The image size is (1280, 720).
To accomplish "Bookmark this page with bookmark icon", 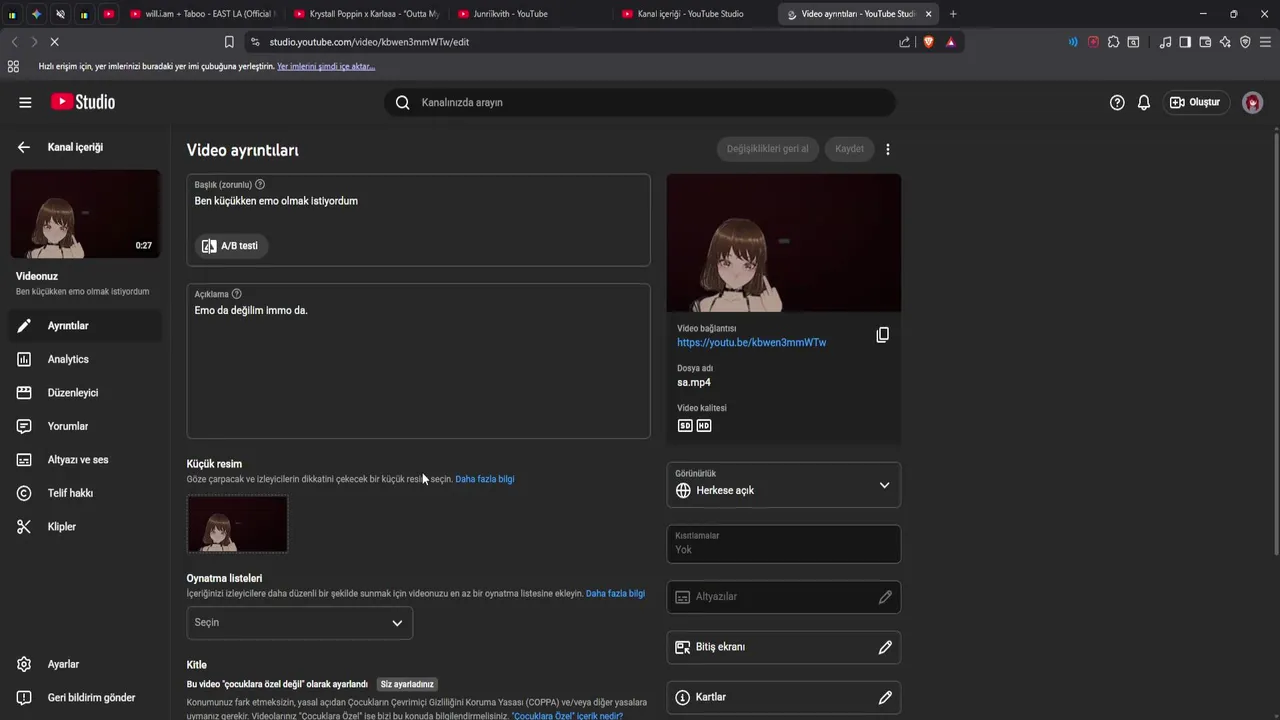I will [229, 42].
